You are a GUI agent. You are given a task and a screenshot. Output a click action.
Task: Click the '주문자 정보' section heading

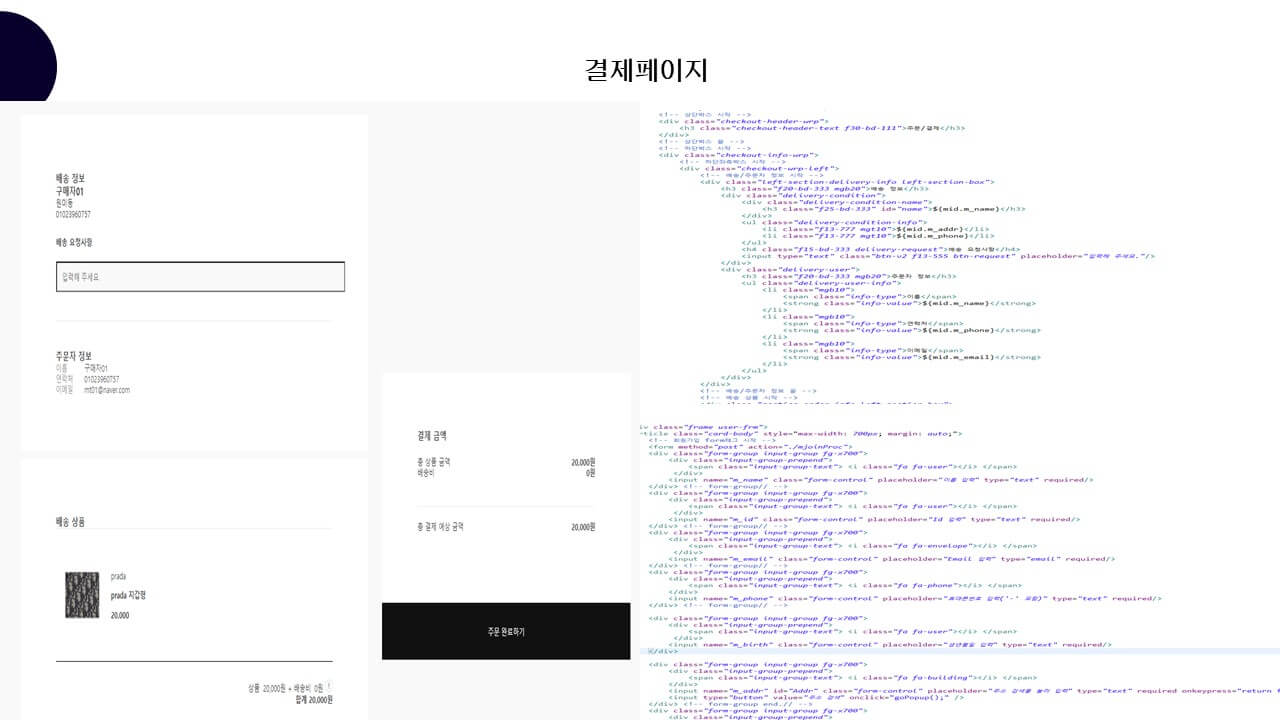point(74,356)
